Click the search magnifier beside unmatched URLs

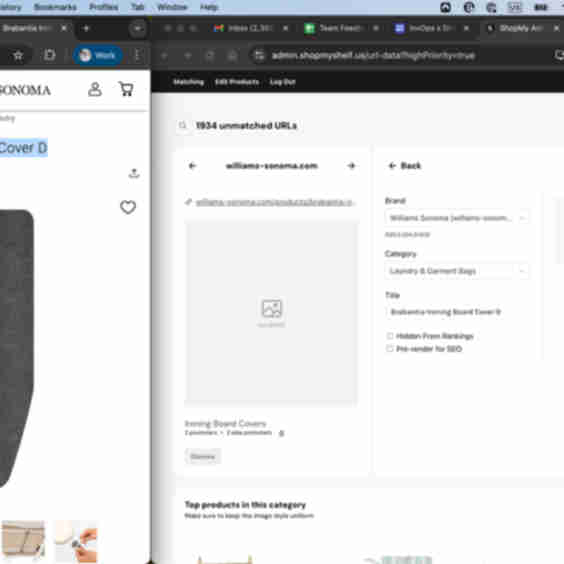coord(183,125)
